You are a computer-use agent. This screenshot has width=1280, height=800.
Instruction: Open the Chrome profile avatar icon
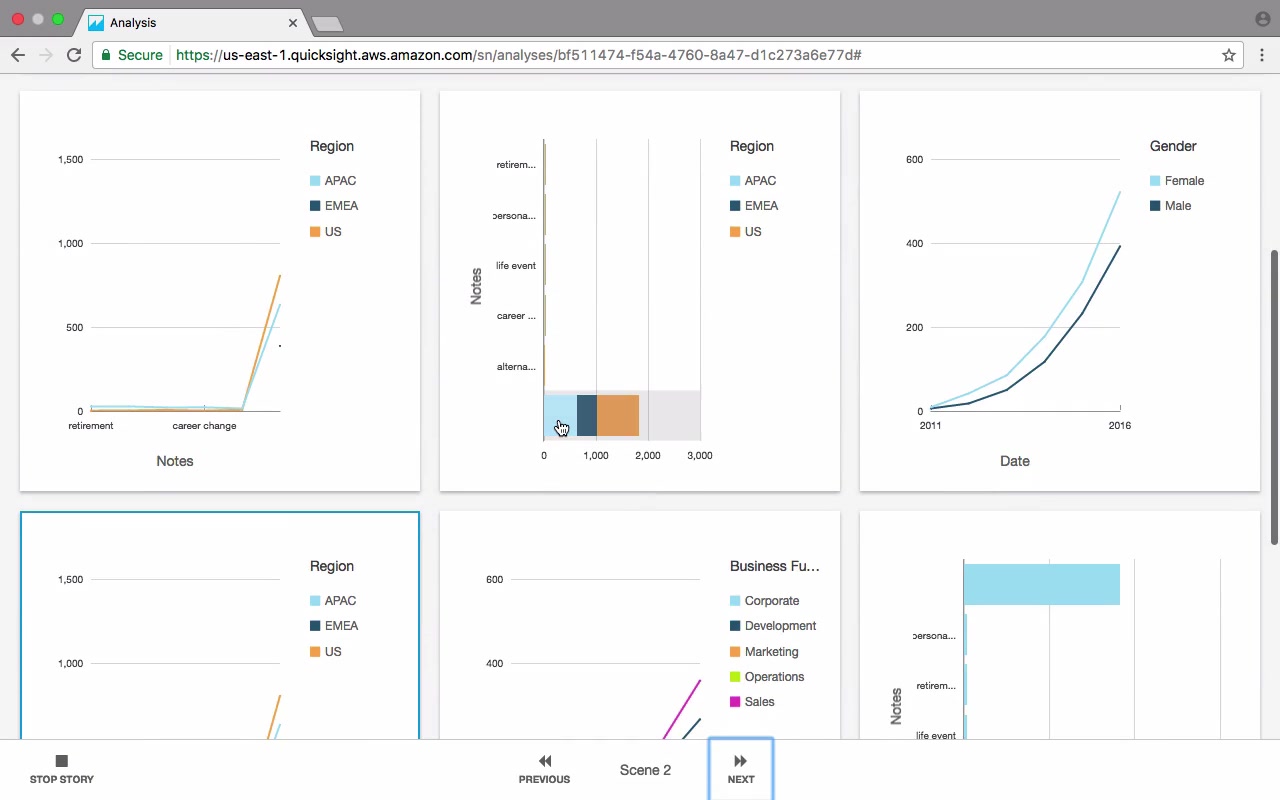pos(1262,19)
